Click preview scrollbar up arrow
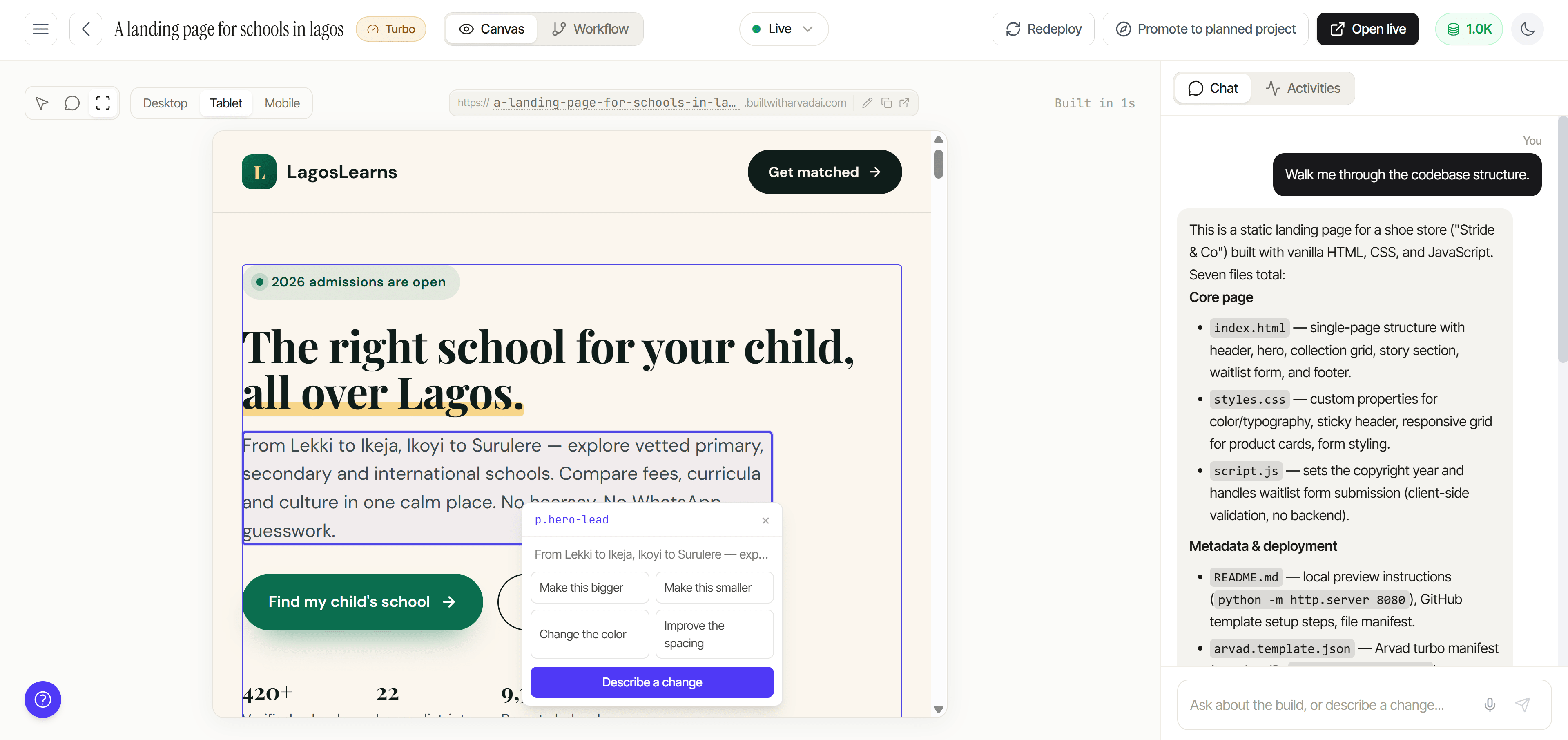Viewport: 1568px width, 740px height. [938, 139]
